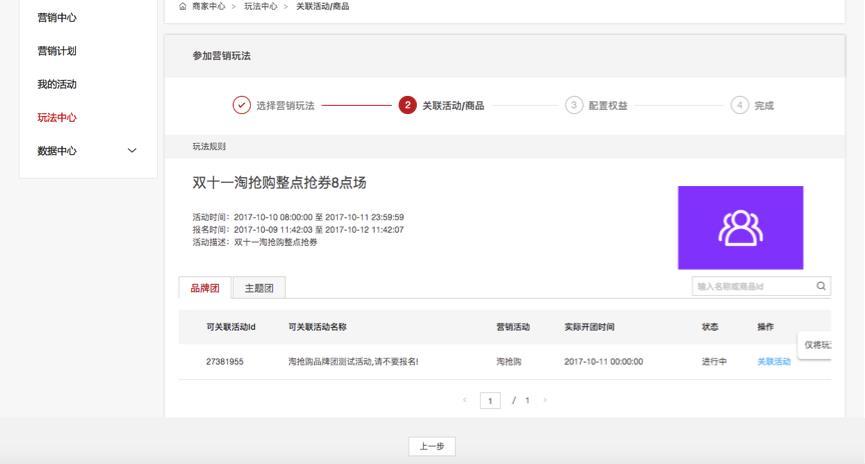This screenshot has width=865, height=464.
Task: Click the 玩法中心 breadcrumb link
Action: [x=260, y=6]
